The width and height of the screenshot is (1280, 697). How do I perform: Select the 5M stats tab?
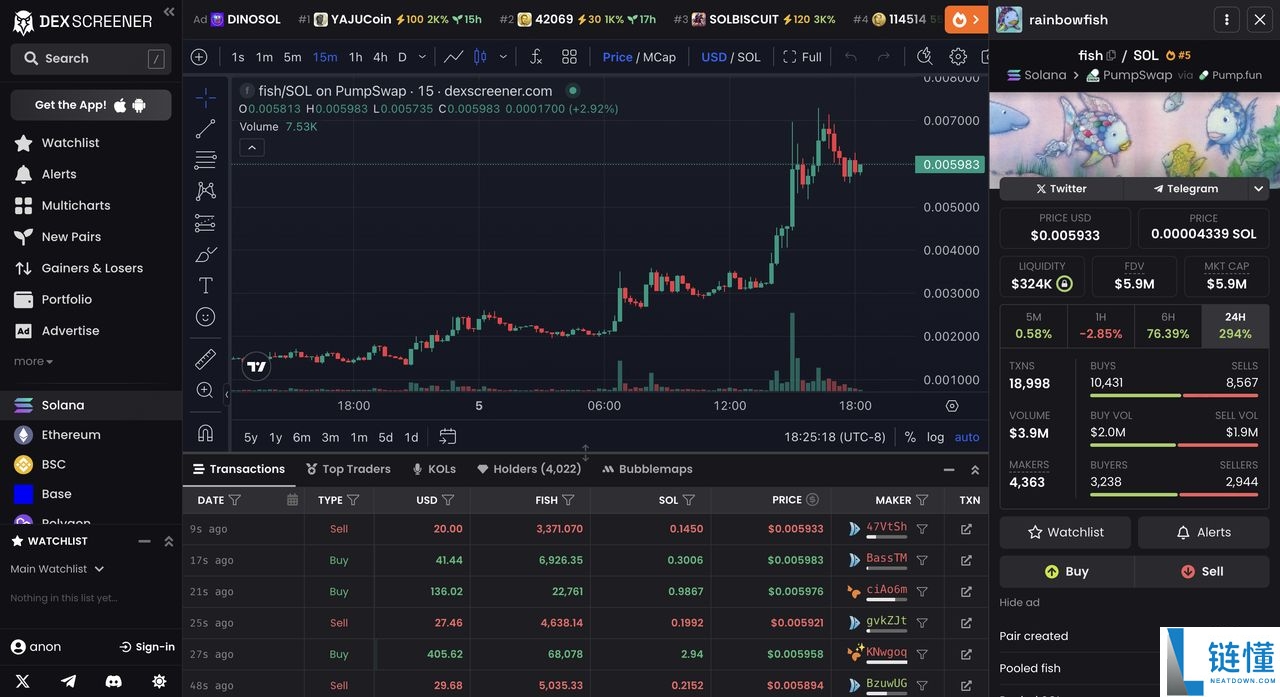pos(1034,326)
